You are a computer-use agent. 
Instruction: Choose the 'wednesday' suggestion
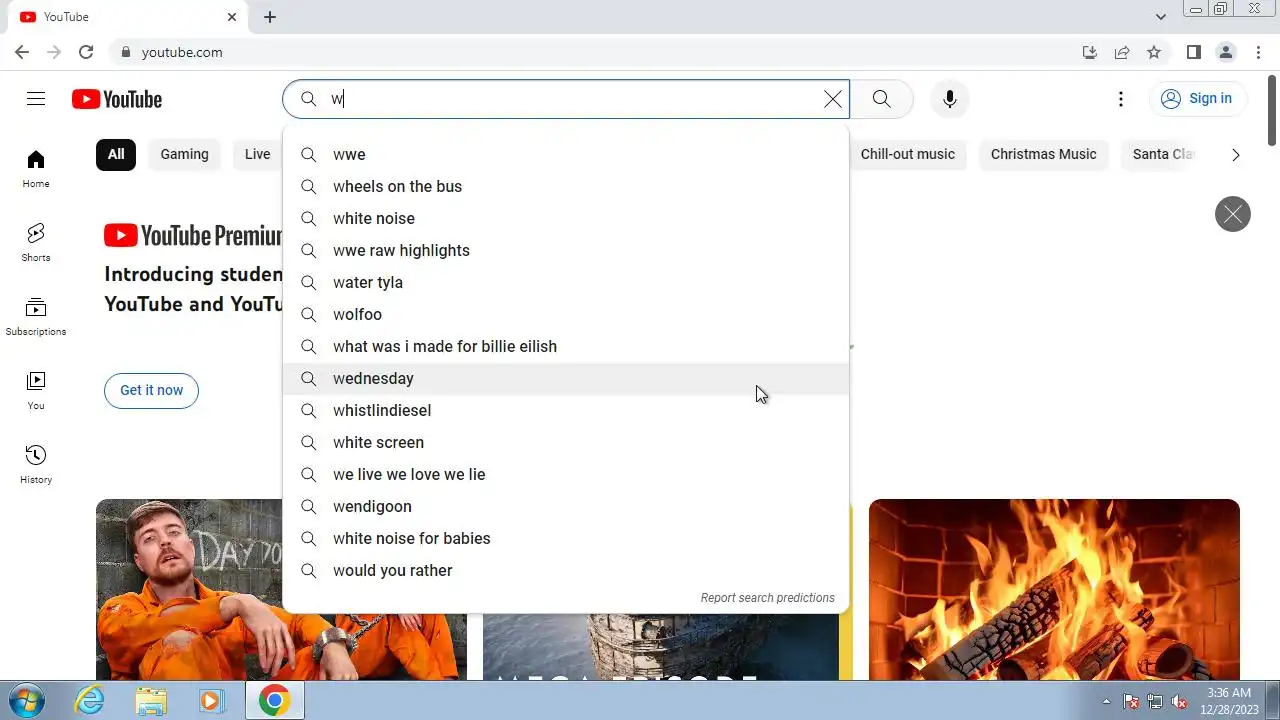pos(566,378)
